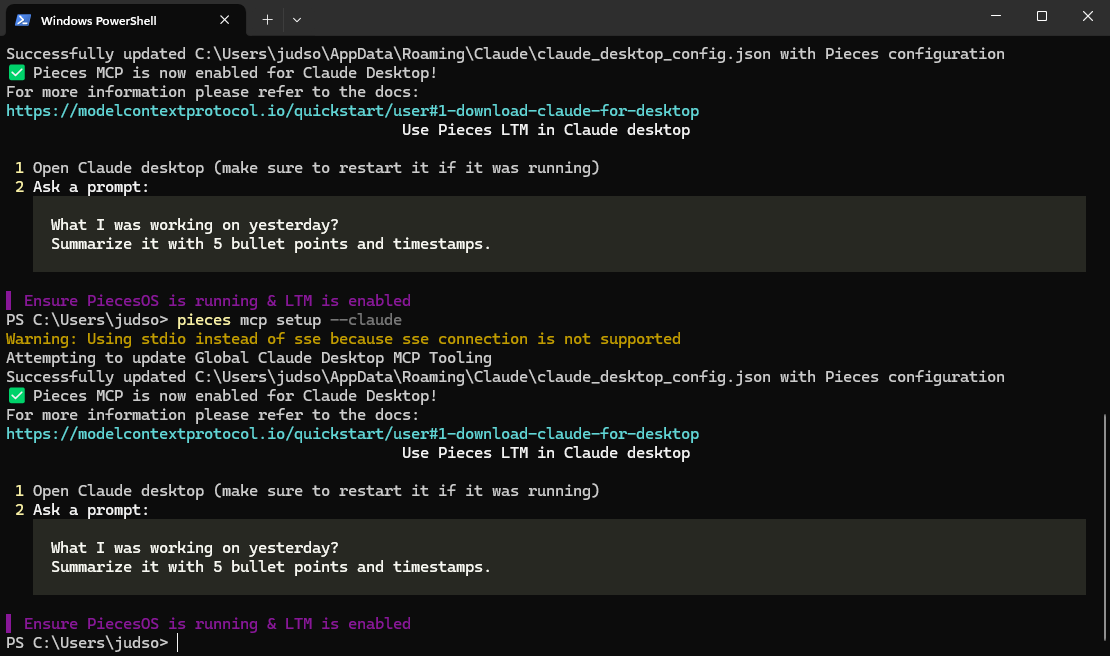The height and width of the screenshot is (656, 1110).
Task: Open the new tab profile dropdown chevron
Action: click(297, 21)
